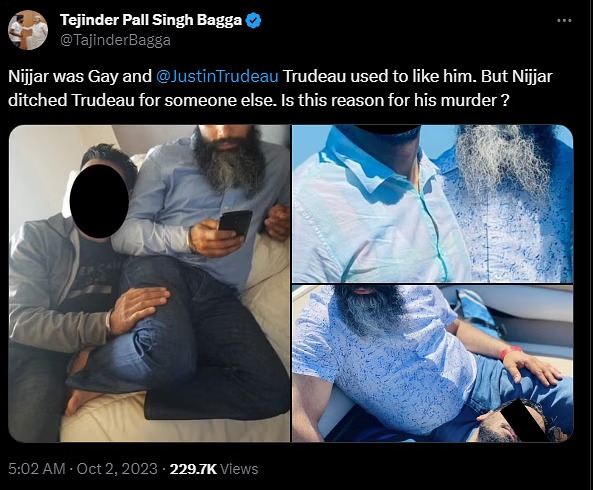Click the second line starting 'ditched Trudeau'

point(259,101)
